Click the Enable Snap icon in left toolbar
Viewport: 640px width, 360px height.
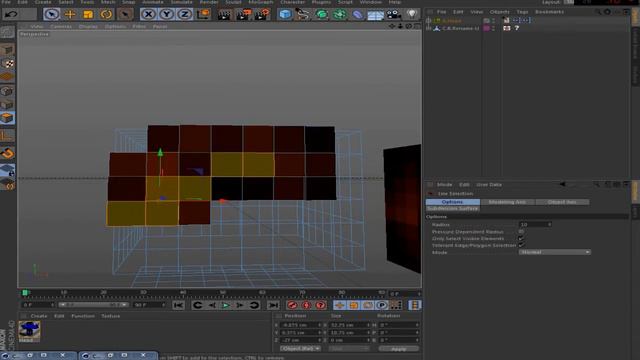point(7,153)
